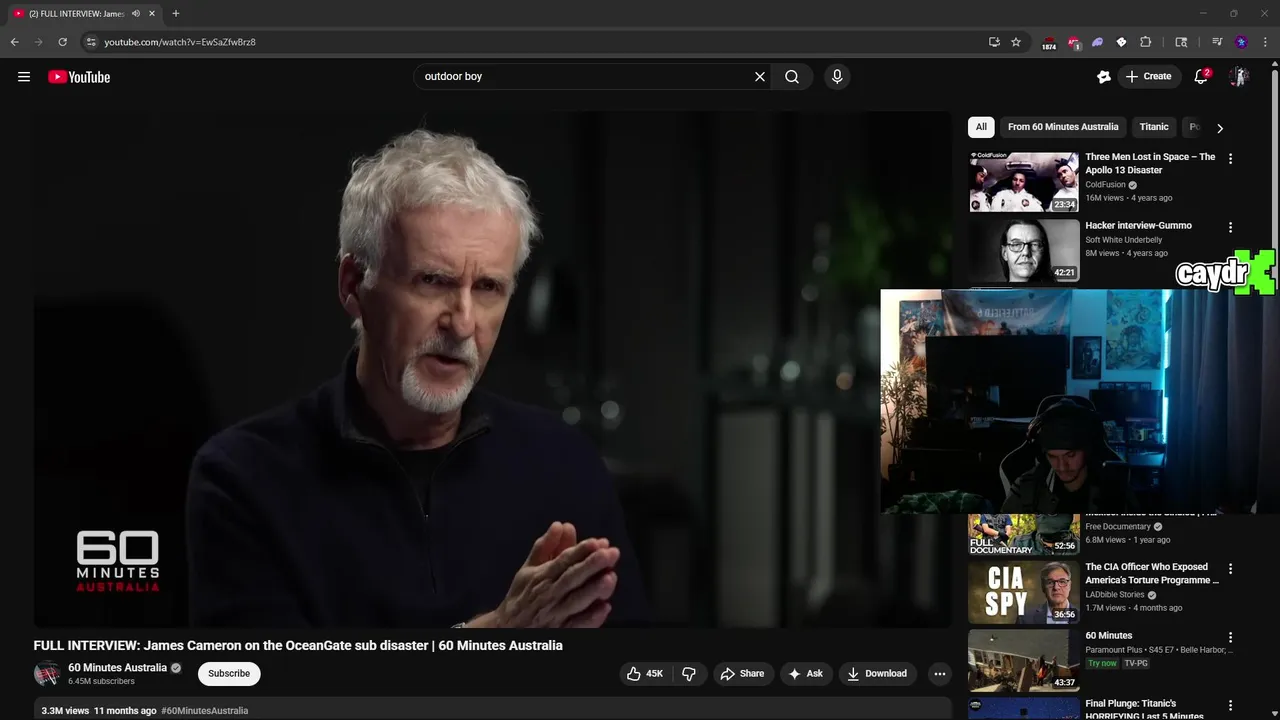The height and width of the screenshot is (720, 1280).
Task: Open the YouTube account avatar menu
Action: pos(1239,77)
